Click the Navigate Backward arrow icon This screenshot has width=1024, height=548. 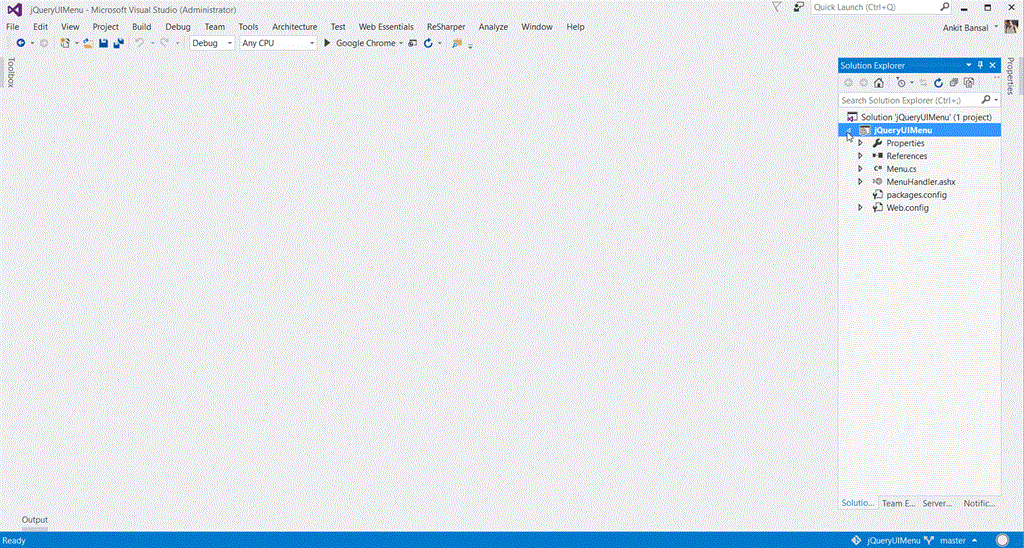click(x=21, y=43)
